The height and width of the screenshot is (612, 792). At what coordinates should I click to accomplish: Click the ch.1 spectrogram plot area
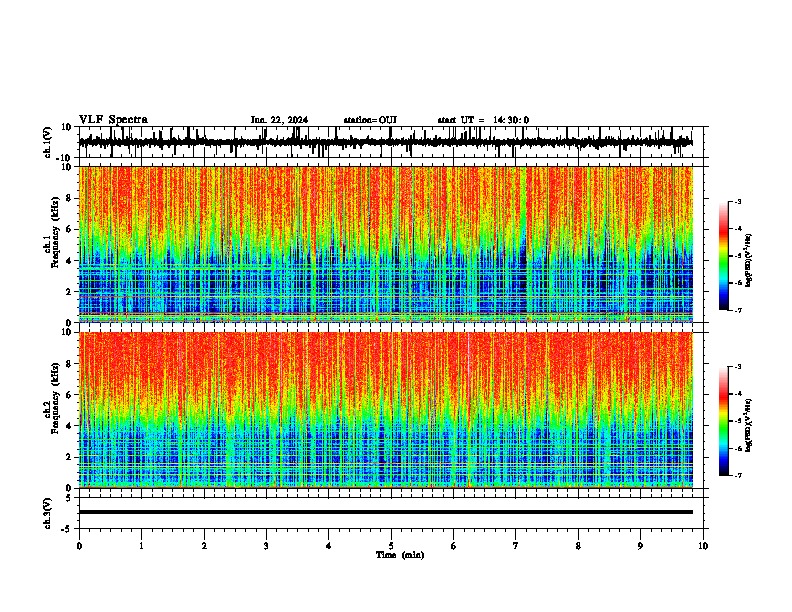386,244
